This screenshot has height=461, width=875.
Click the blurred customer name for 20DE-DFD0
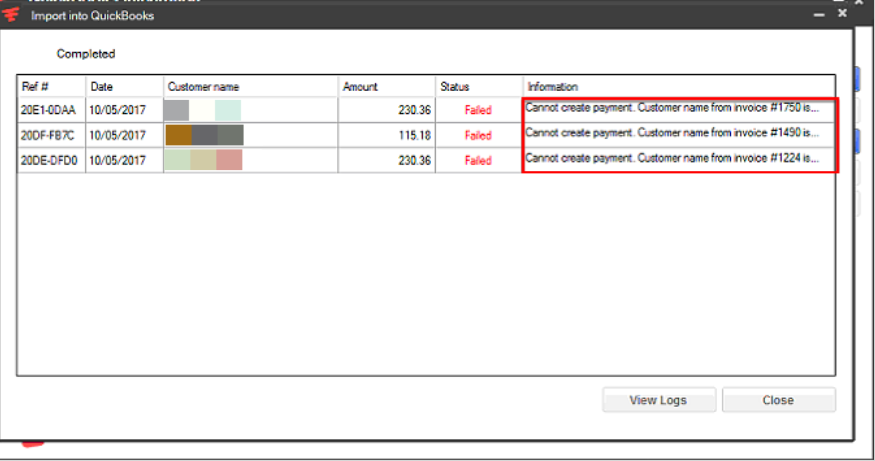(x=203, y=160)
